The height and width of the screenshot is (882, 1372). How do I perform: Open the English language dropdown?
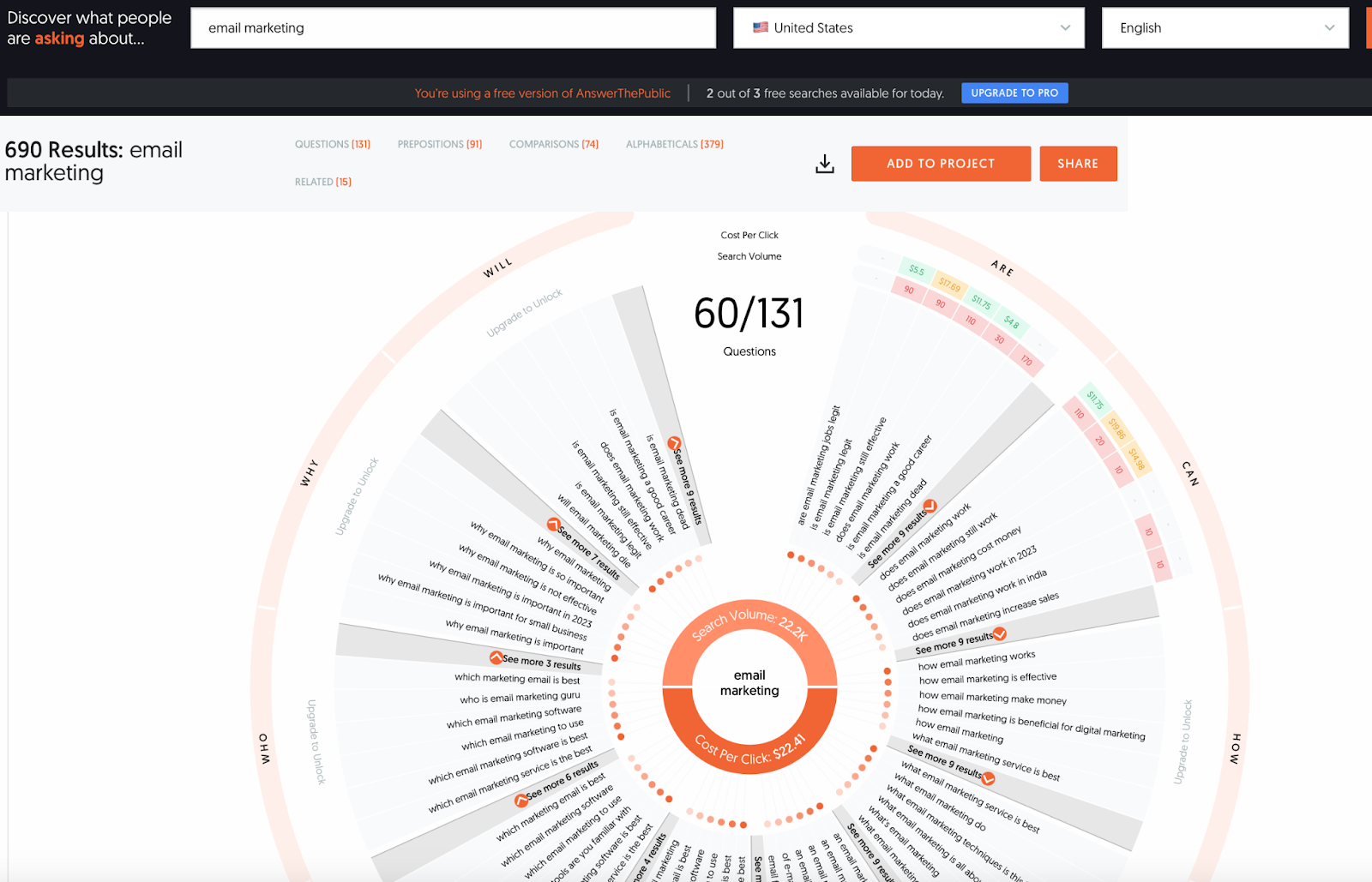(x=1225, y=27)
